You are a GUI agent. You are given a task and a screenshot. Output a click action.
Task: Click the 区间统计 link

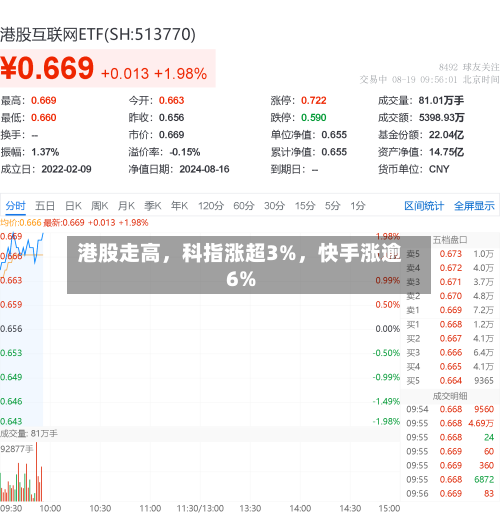[x=424, y=206]
